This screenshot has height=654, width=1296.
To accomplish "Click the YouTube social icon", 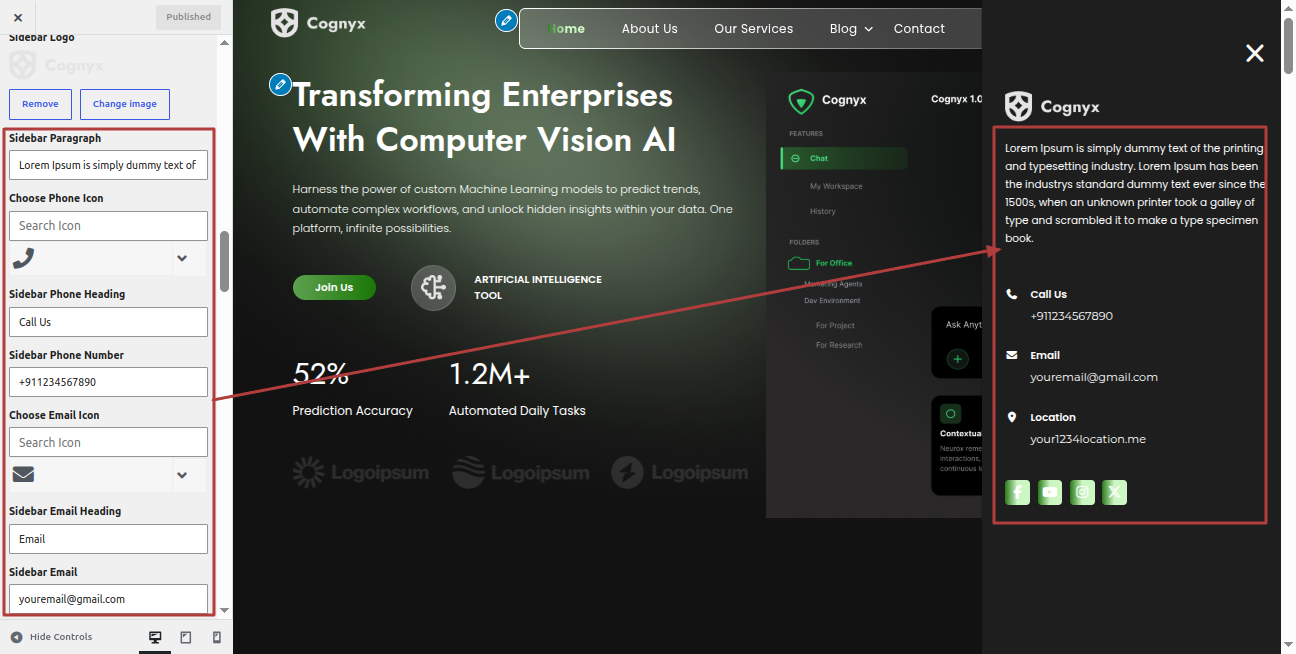I will pyautogui.click(x=1050, y=492).
